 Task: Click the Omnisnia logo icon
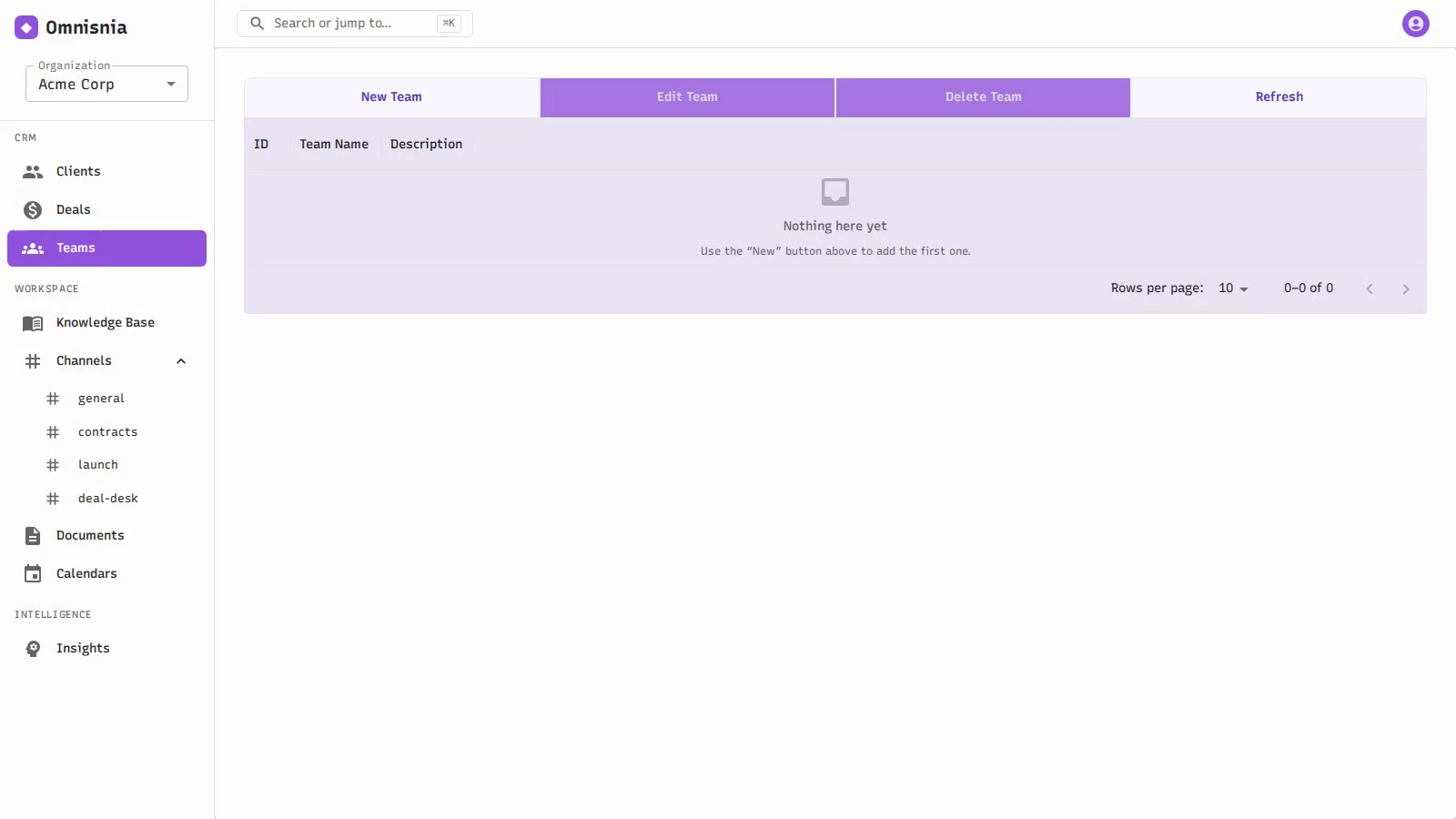[x=26, y=27]
